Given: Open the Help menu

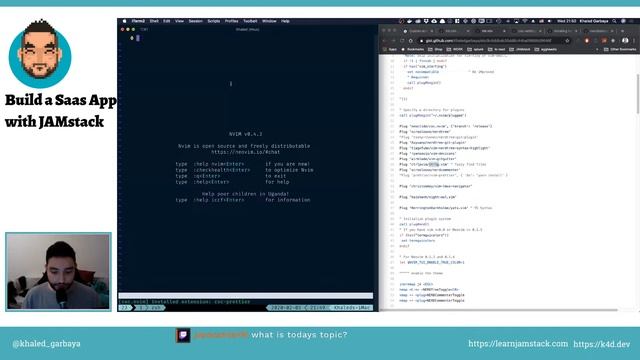Looking at the screenshot, I should coord(285,21).
